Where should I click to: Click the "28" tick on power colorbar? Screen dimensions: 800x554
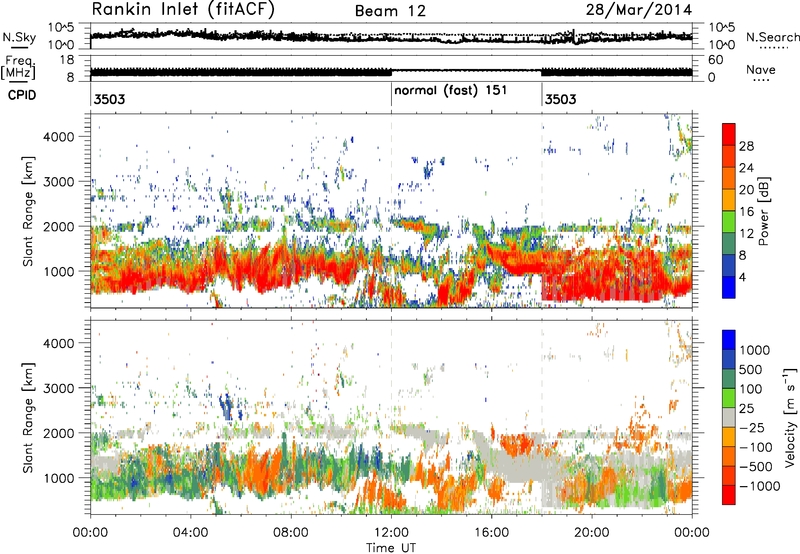746,146
